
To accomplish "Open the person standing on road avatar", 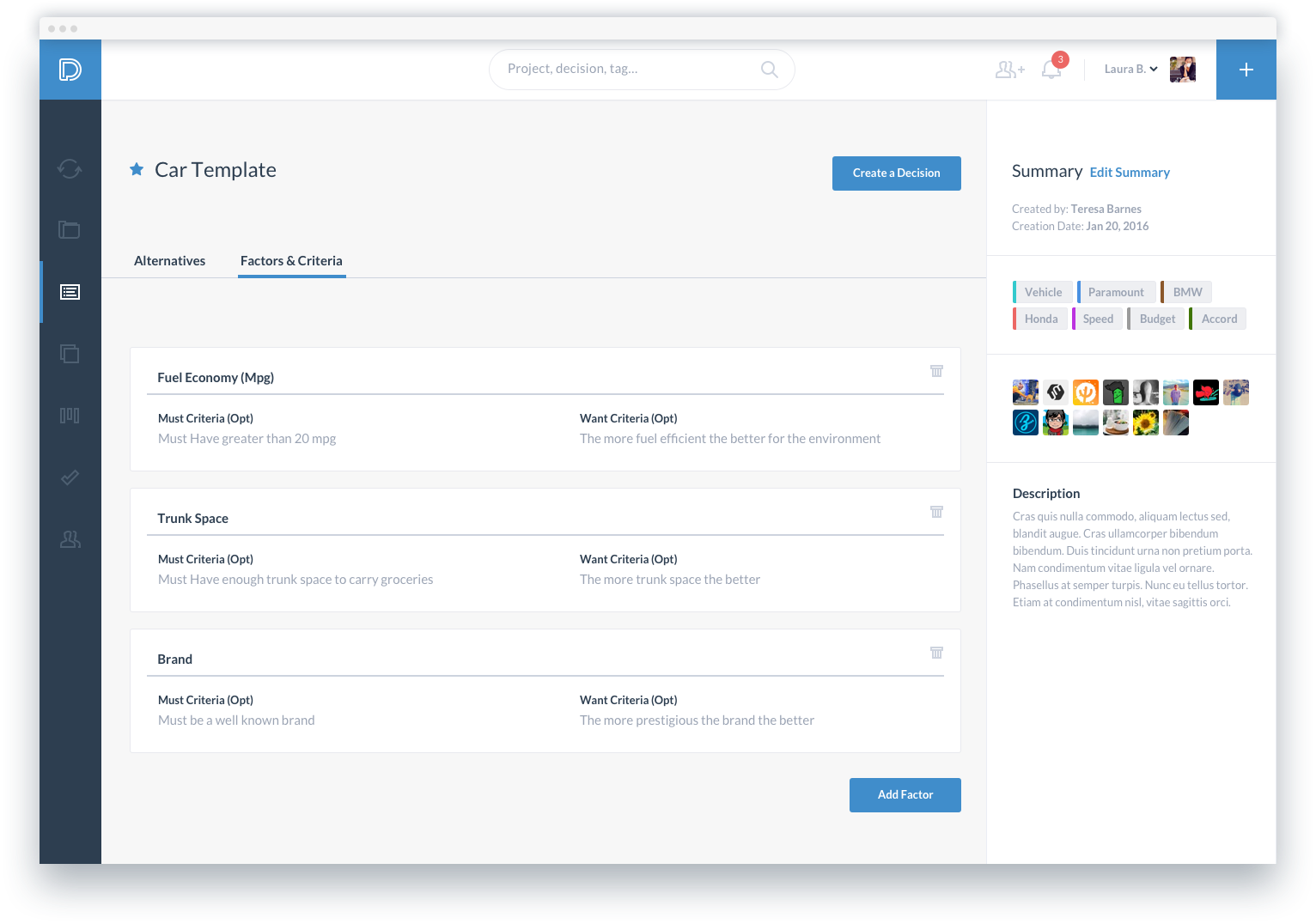I will click(1176, 392).
